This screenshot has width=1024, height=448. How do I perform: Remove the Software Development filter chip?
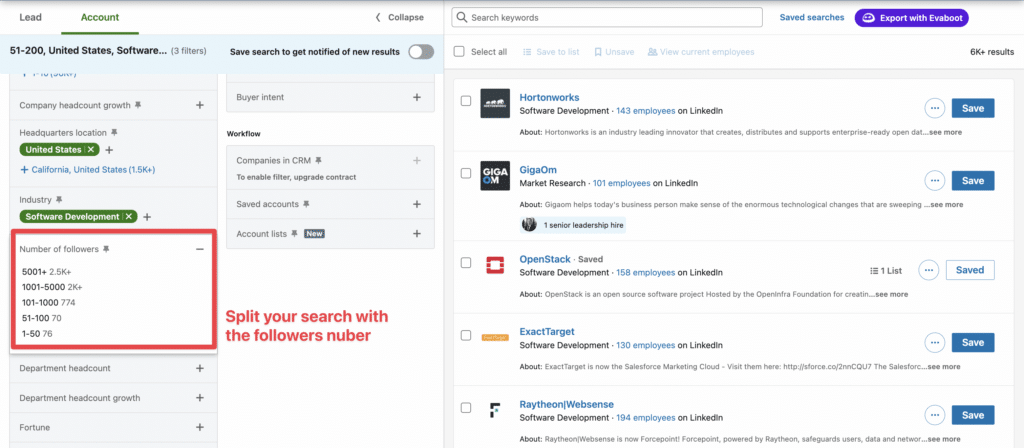(129, 216)
